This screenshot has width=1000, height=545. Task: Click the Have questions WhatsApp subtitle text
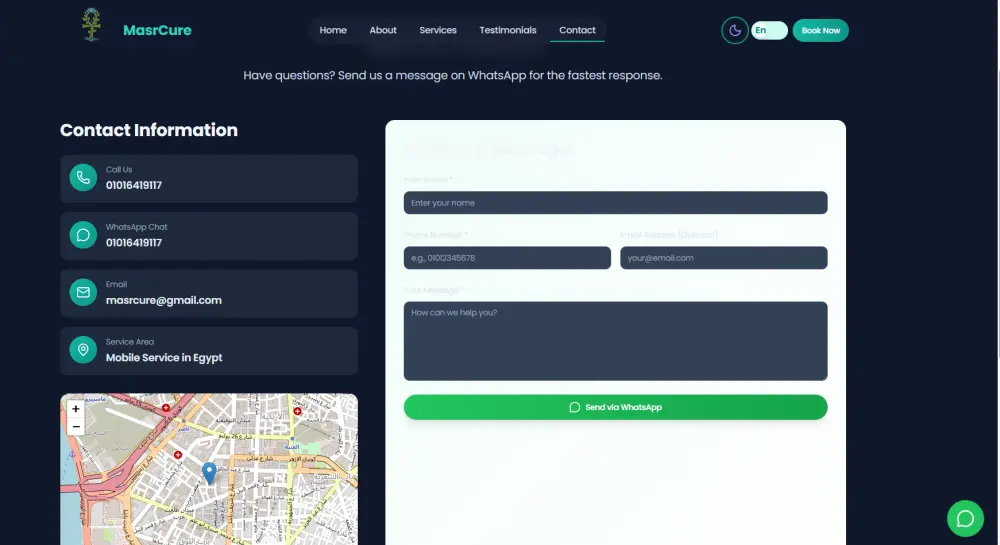pos(453,75)
